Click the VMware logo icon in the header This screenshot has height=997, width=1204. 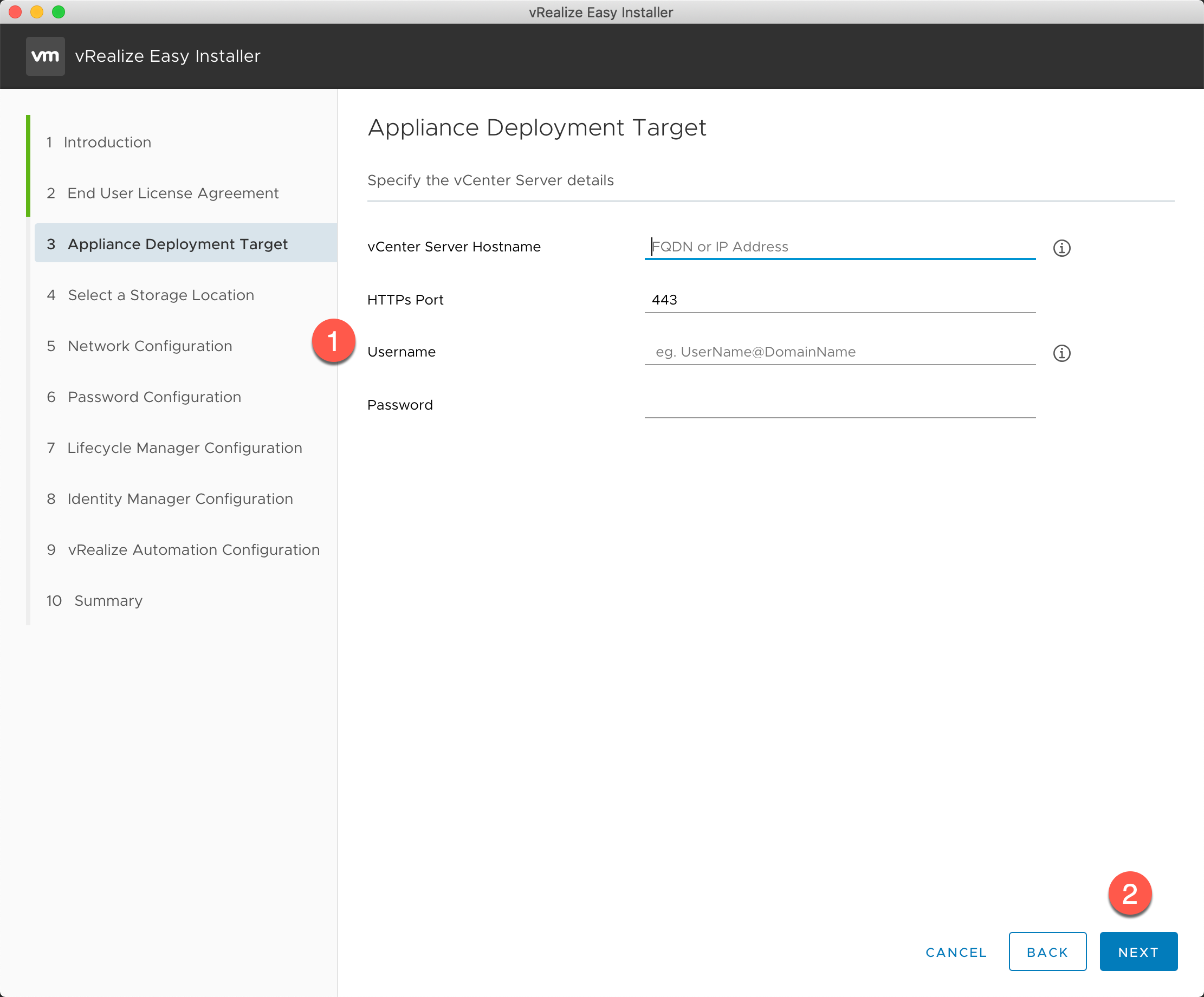(x=46, y=56)
